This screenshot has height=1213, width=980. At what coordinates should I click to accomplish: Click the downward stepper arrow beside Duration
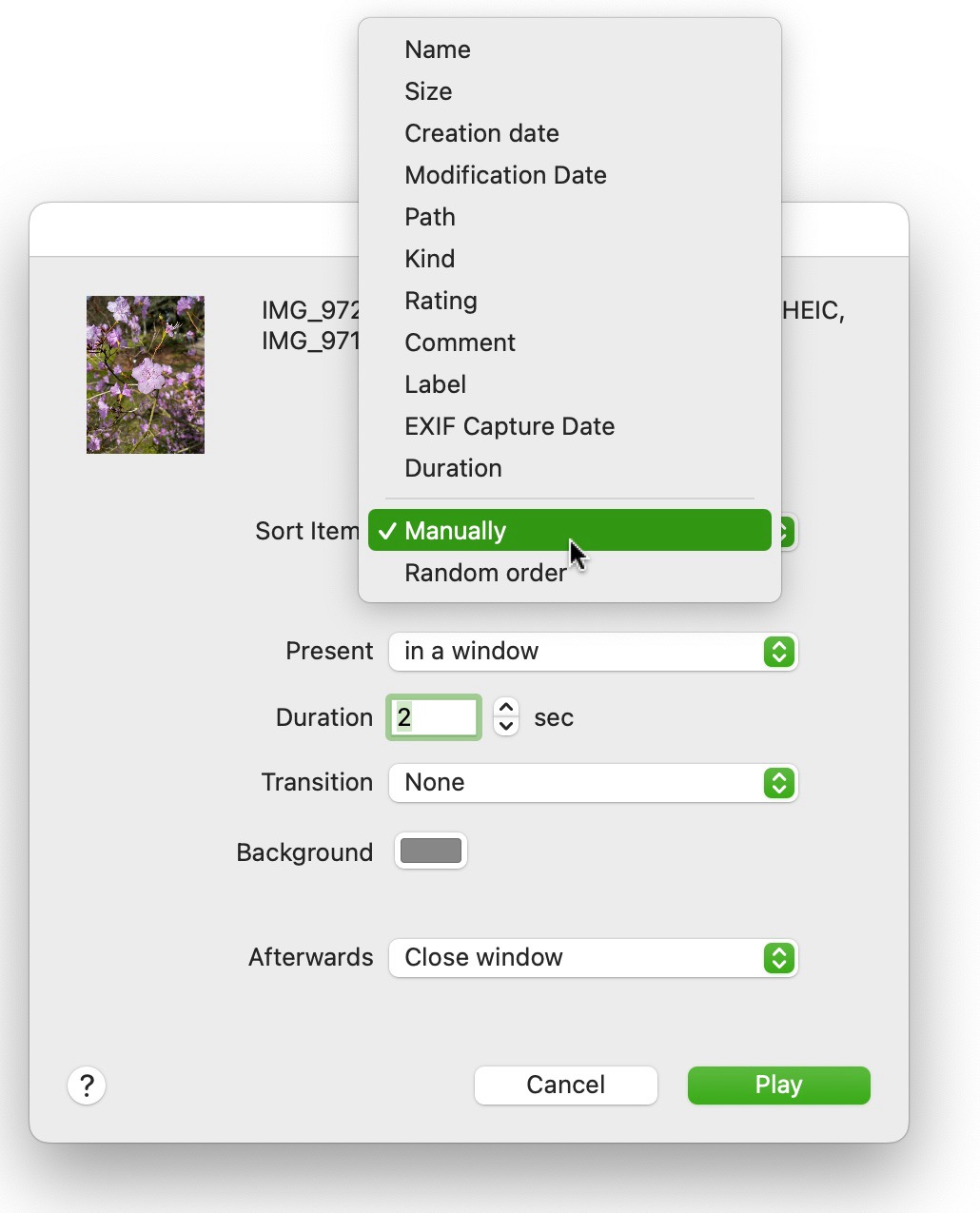pos(506,728)
